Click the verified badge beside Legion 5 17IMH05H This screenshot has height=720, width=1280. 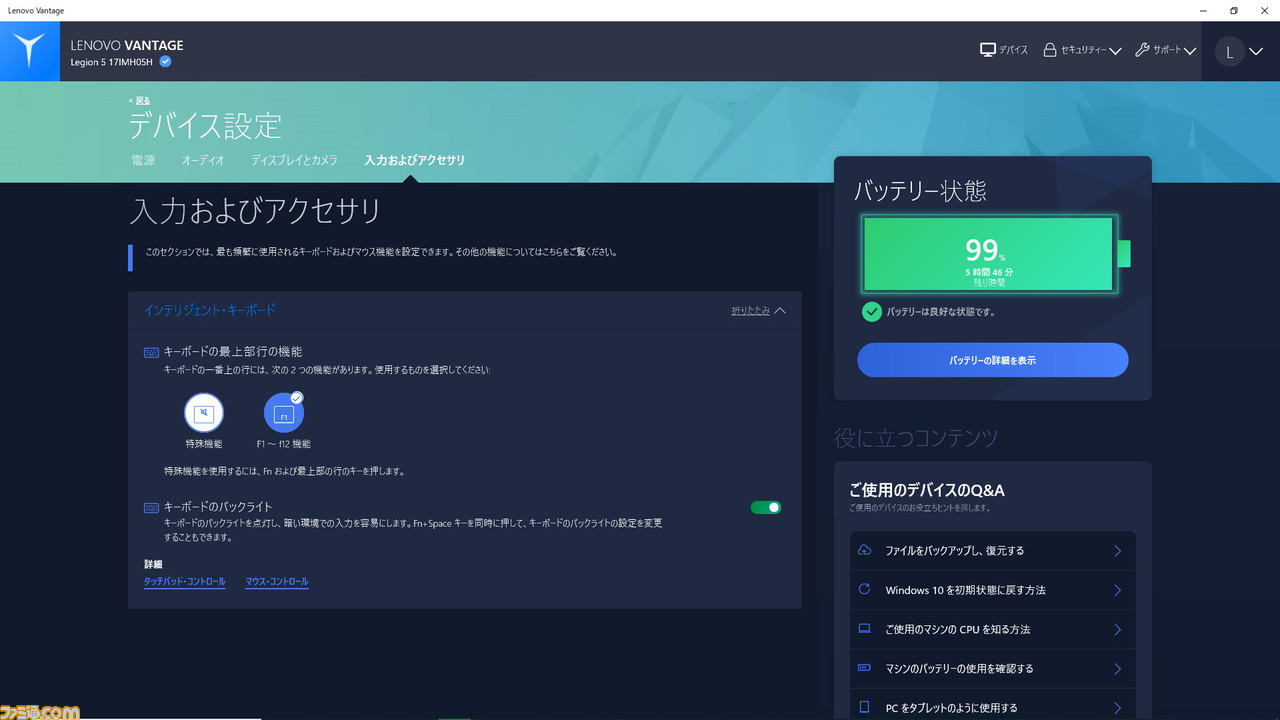click(x=165, y=62)
